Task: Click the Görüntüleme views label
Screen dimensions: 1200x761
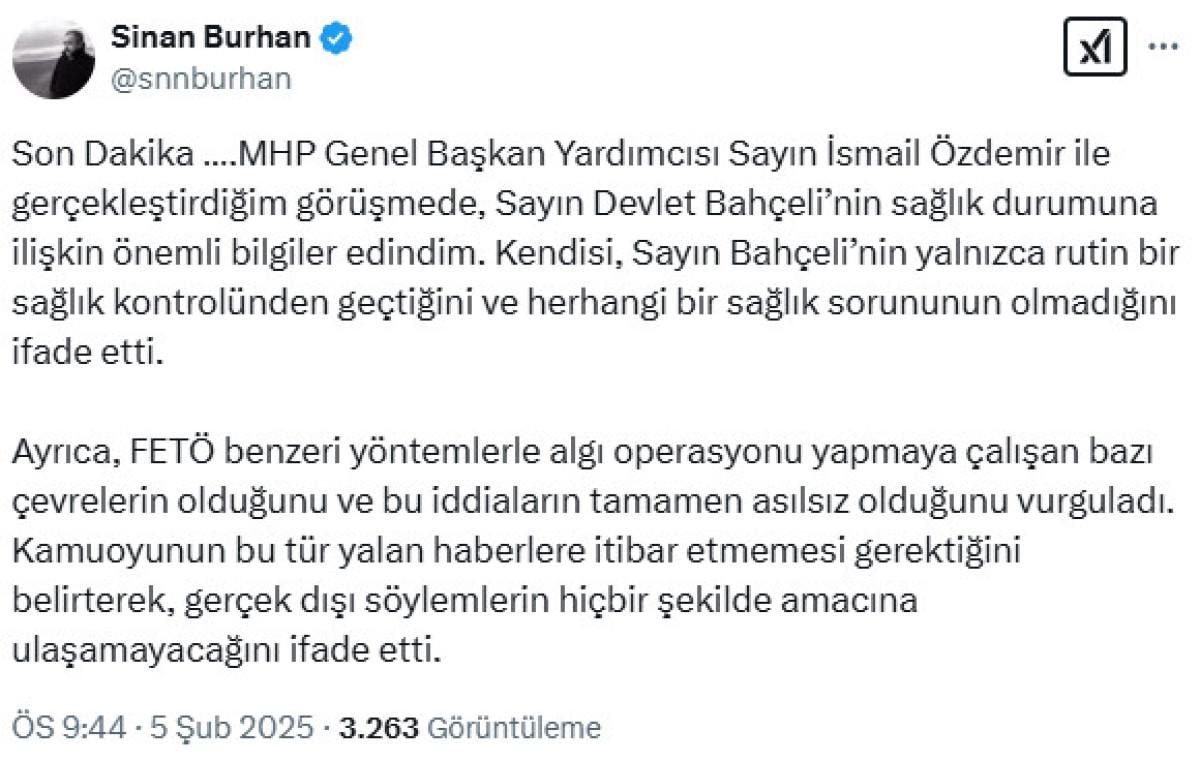Action: [x=514, y=727]
